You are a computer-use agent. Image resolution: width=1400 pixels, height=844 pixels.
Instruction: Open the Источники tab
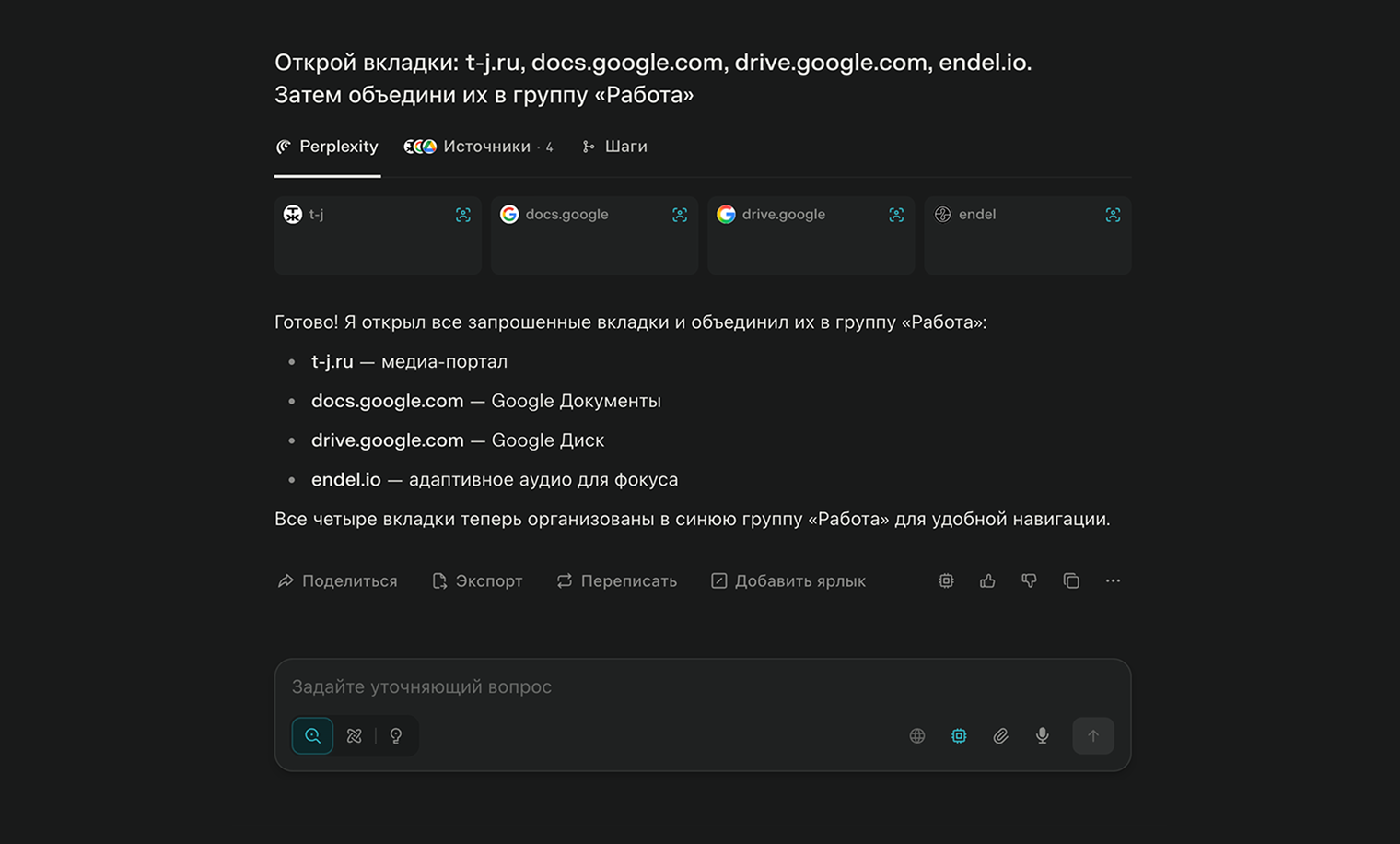tap(479, 147)
